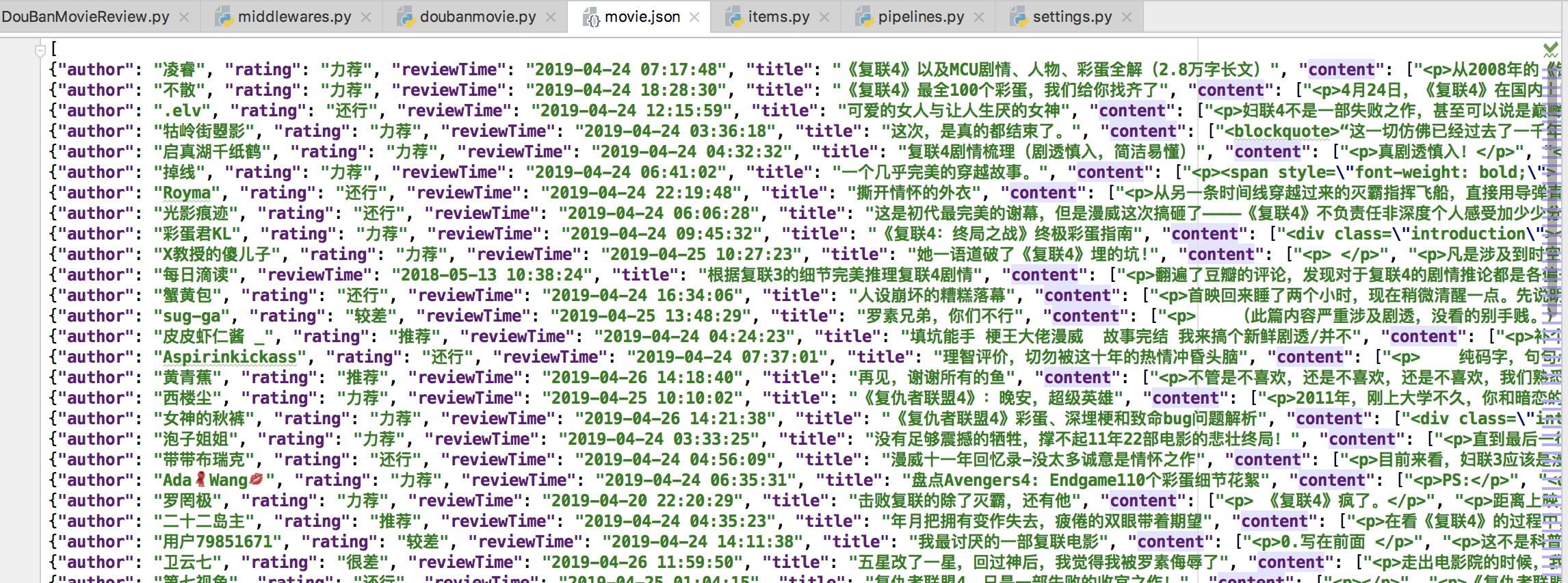This screenshot has width=1568, height=583.
Task: Close the pipelines.py tab
Action: tap(979, 17)
